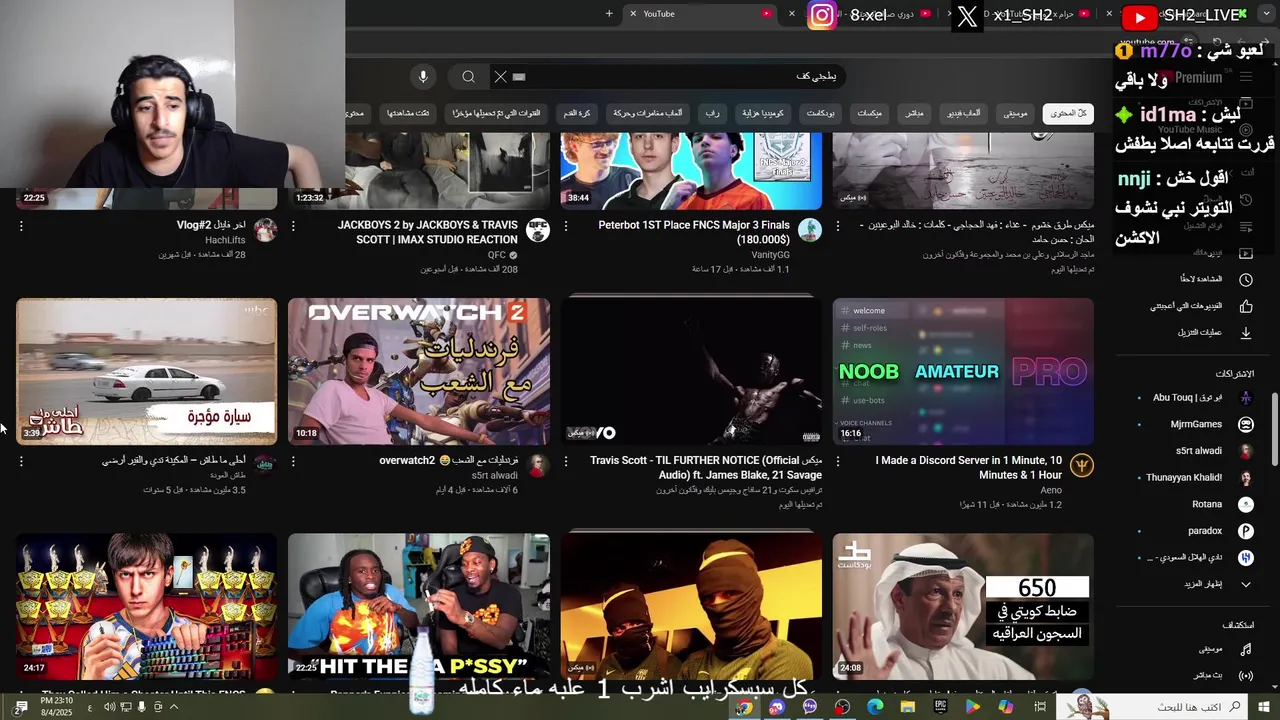Screen dimensions: 1280x720
Task: Open s5rt alwadi avatar under overwatch2 video
Action: [x=538, y=465]
